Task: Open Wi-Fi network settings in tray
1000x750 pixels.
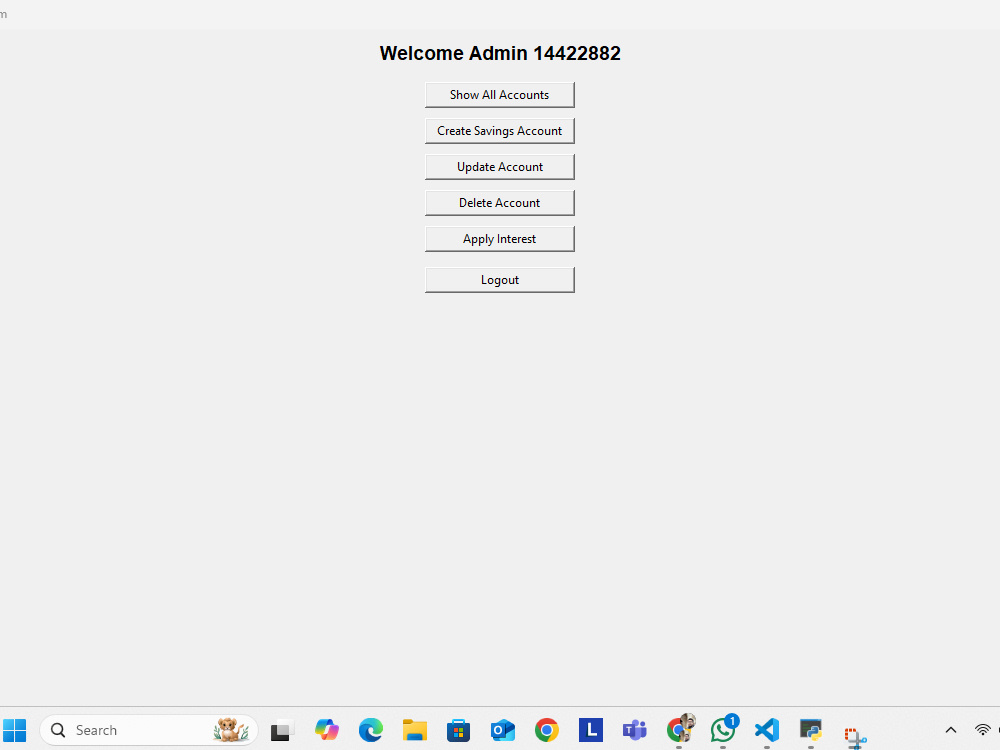Action: (x=983, y=730)
